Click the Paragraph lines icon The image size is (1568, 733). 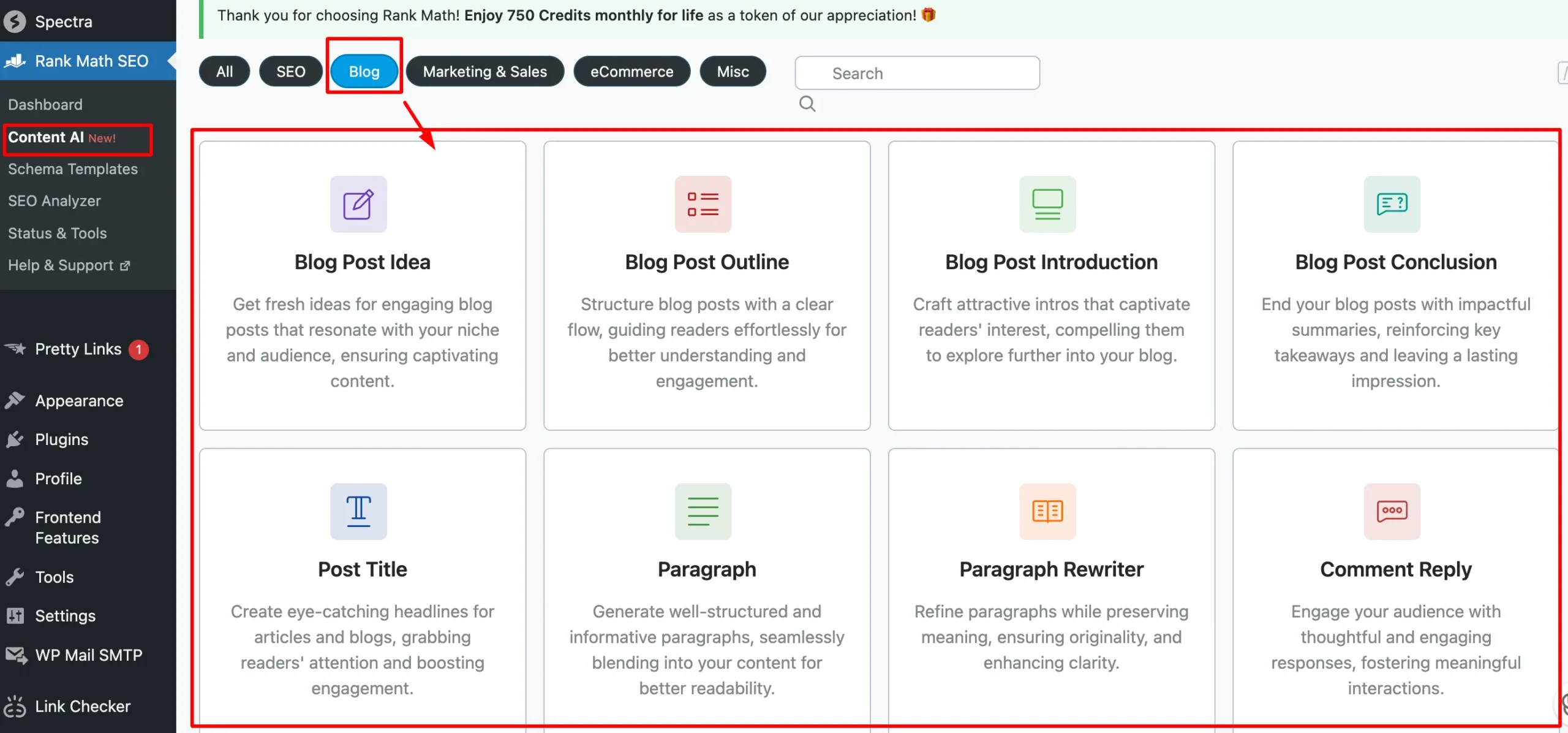coord(702,511)
